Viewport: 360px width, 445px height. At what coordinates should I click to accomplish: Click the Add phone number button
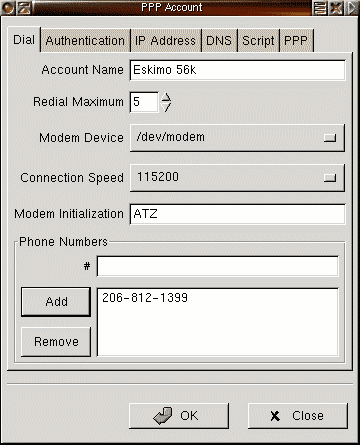tap(56, 302)
